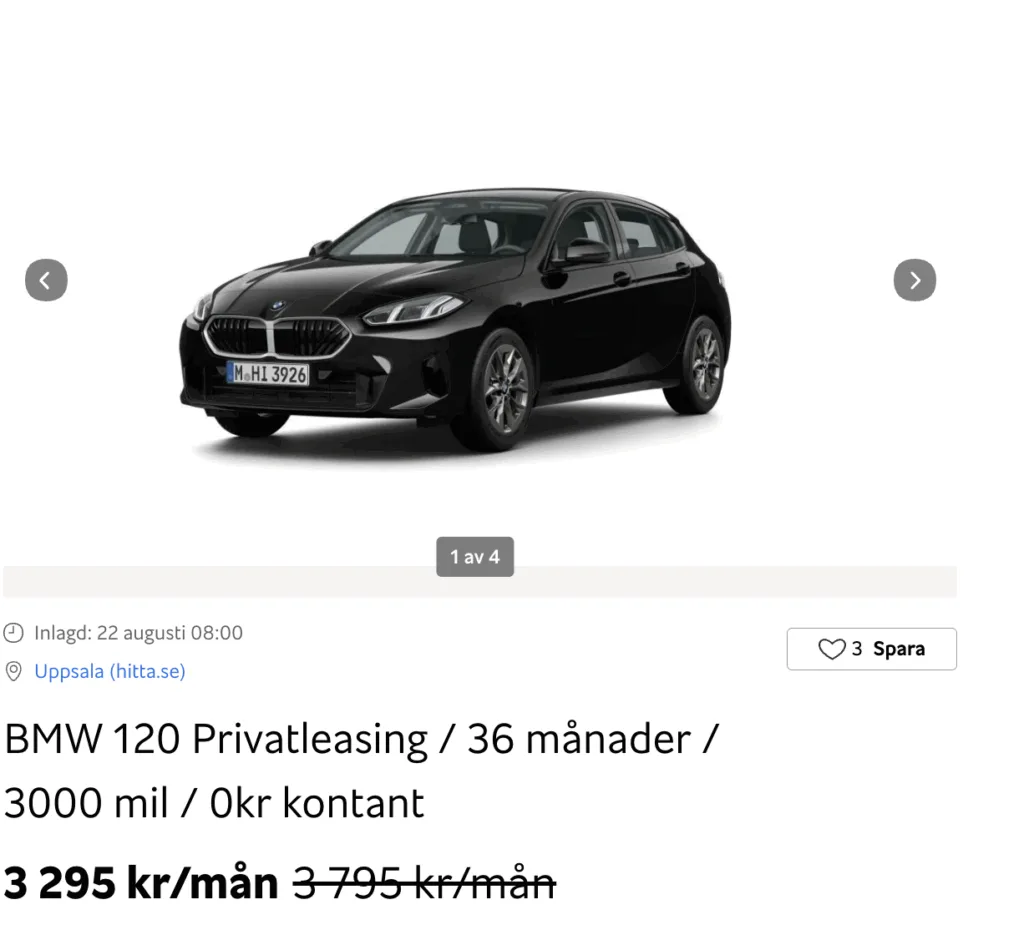Click the saved count number 3
This screenshot has width=1024, height=940.
pyautogui.click(x=856, y=649)
